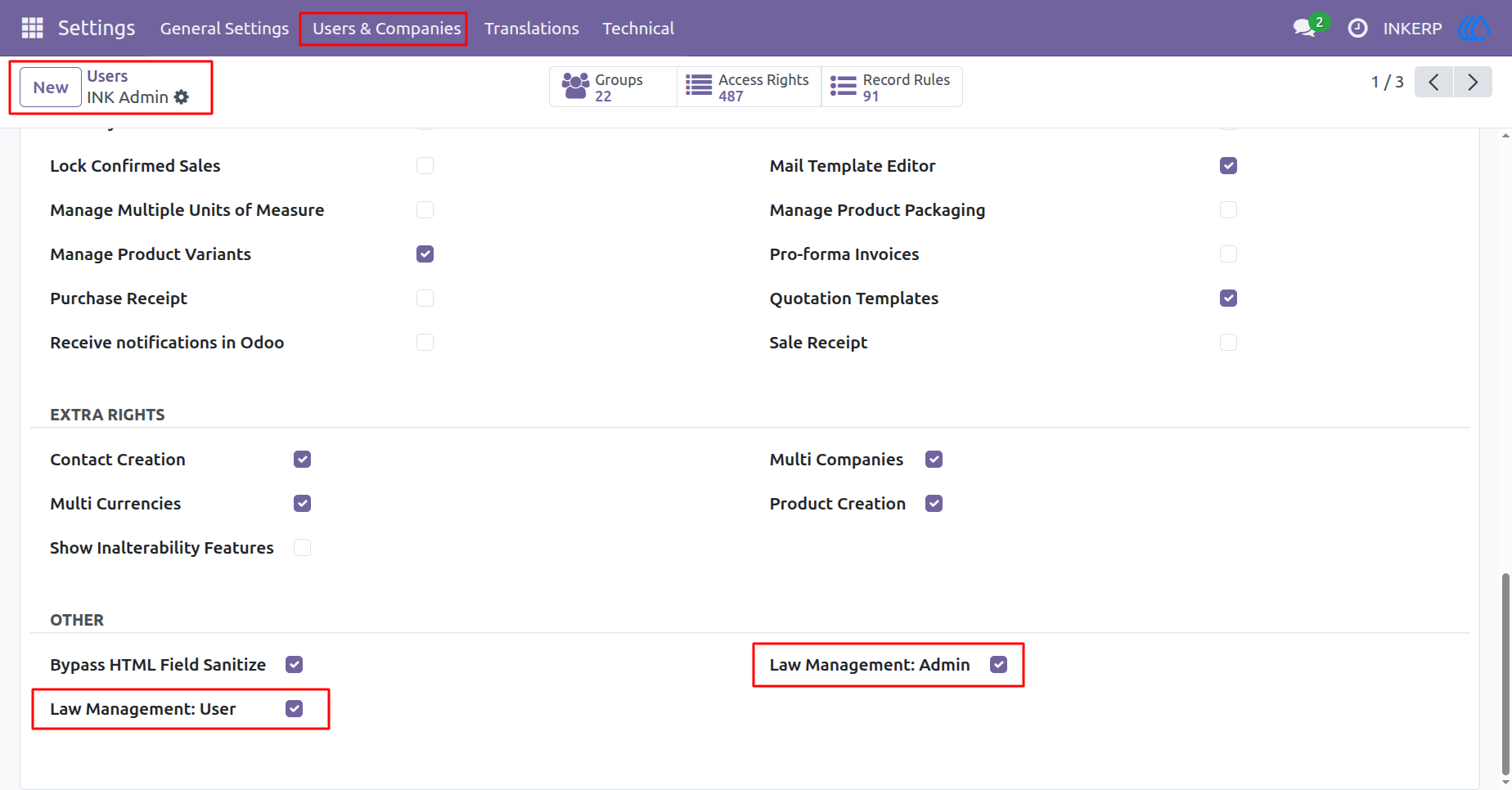Open the activities clock icon
Viewport: 1512px width, 790px height.
click(x=1357, y=28)
